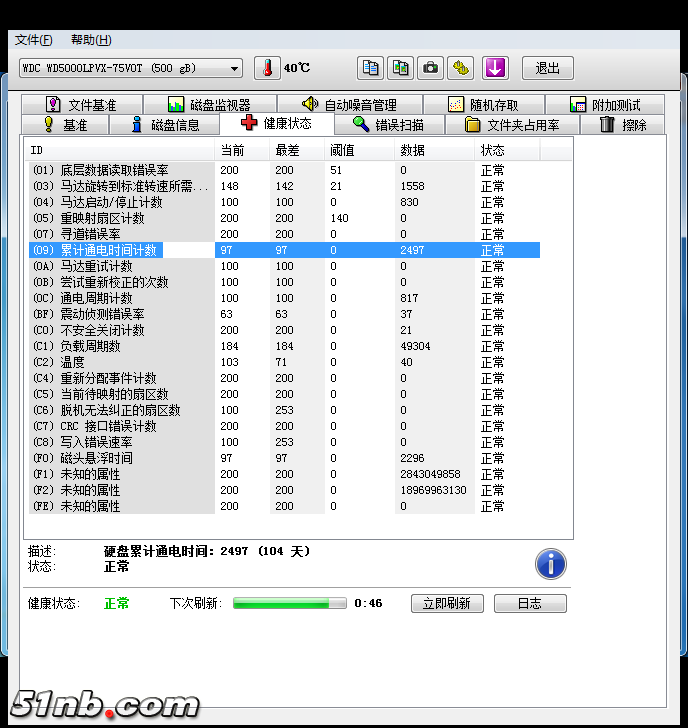Open the 文件(F) menu

pos(33,40)
